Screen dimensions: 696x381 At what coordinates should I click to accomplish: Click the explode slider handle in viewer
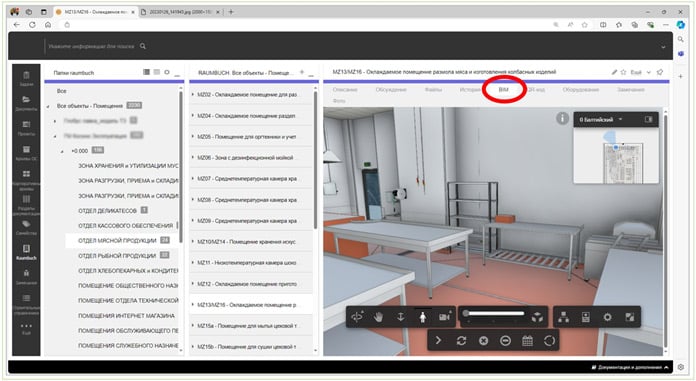coord(466,314)
